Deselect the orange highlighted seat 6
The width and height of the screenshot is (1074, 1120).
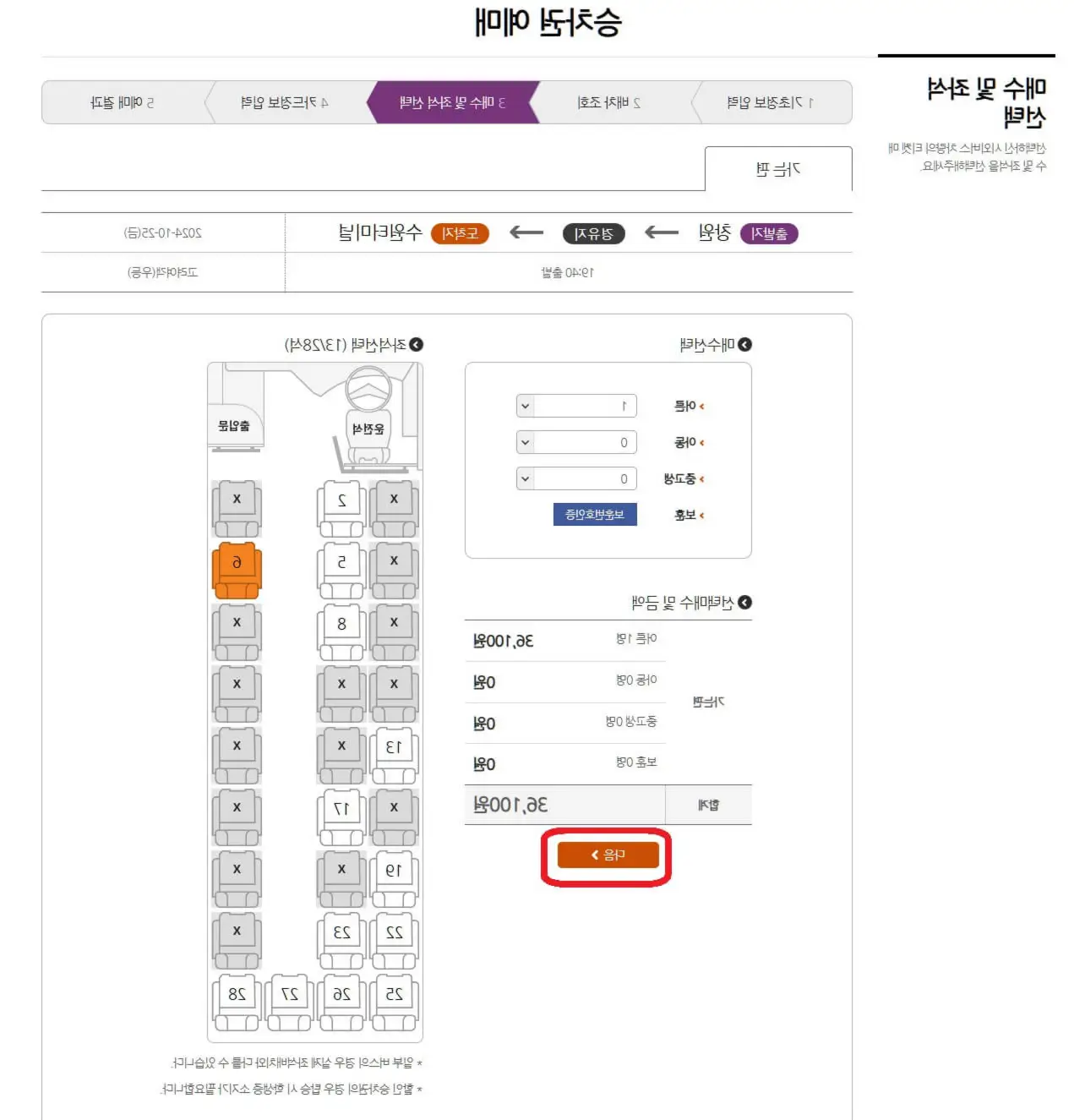point(237,570)
